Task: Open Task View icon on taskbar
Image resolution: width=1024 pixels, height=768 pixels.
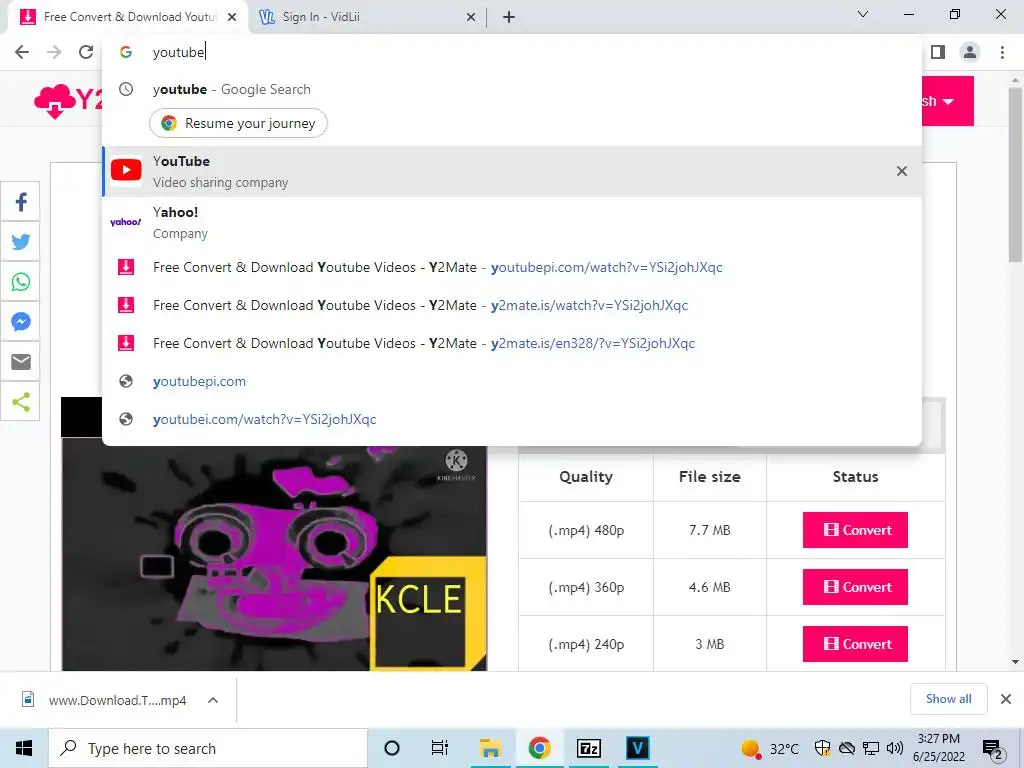Action: [440, 748]
